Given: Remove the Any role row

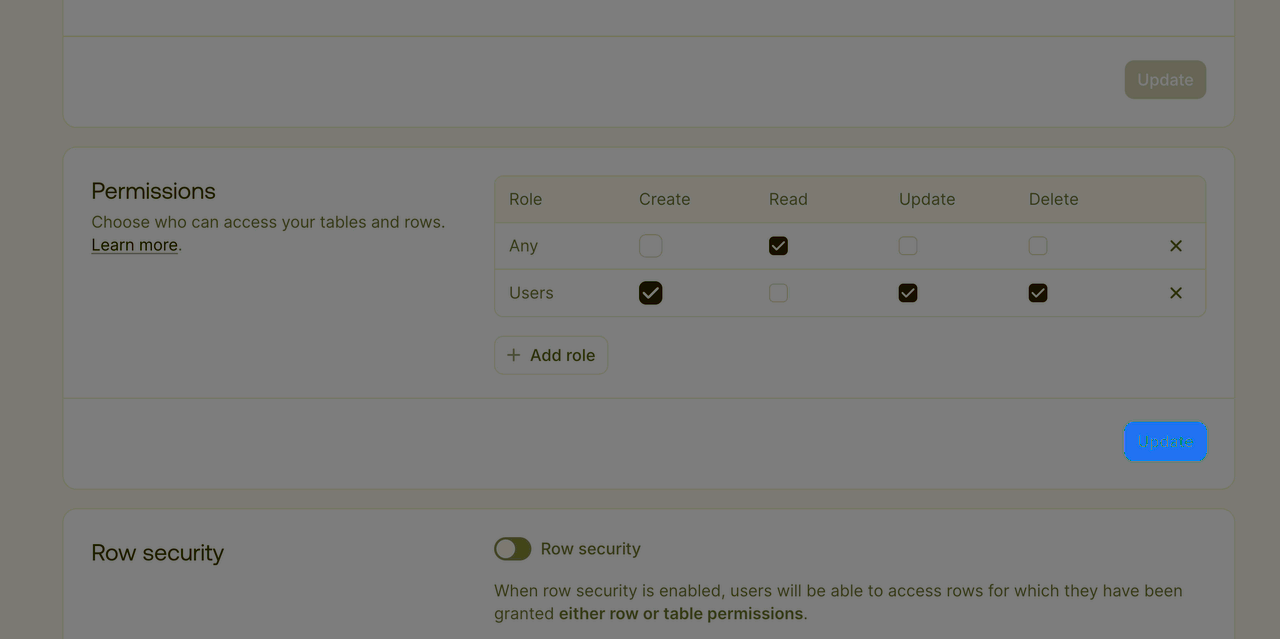Looking at the screenshot, I should pos(1176,245).
